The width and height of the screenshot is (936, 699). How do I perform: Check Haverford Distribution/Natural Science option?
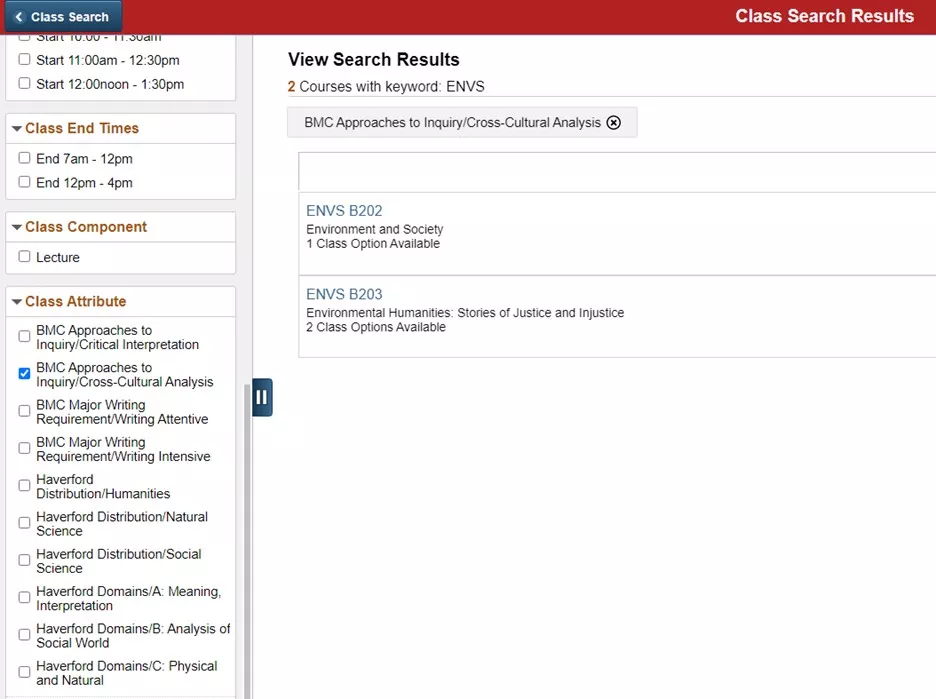[24, 523]
